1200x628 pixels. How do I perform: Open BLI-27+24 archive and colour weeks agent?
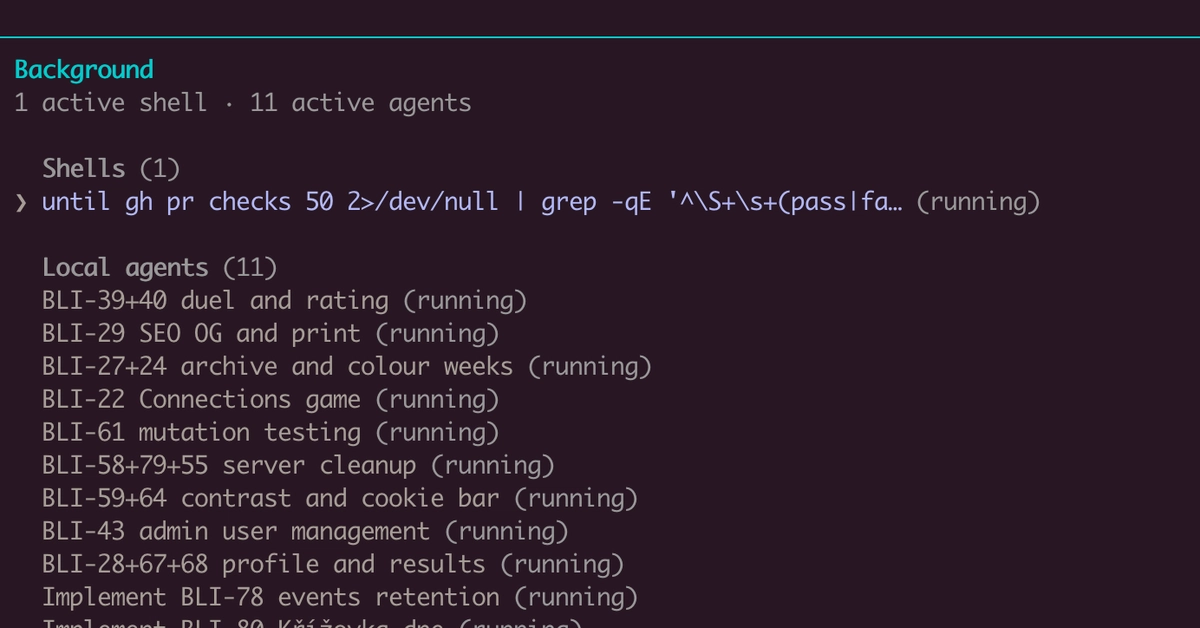point(347,366)
